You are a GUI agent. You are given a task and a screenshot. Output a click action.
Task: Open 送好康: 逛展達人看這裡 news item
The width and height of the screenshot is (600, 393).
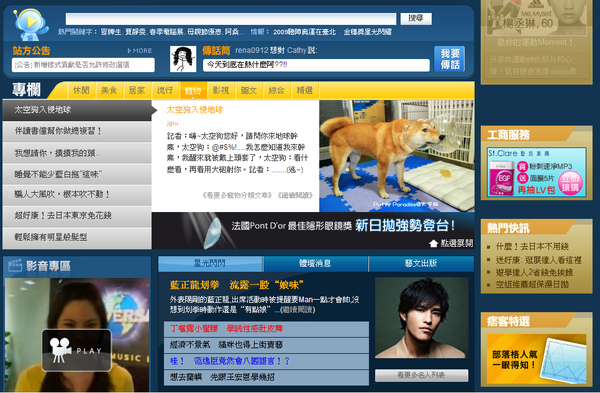coord(538,260)
